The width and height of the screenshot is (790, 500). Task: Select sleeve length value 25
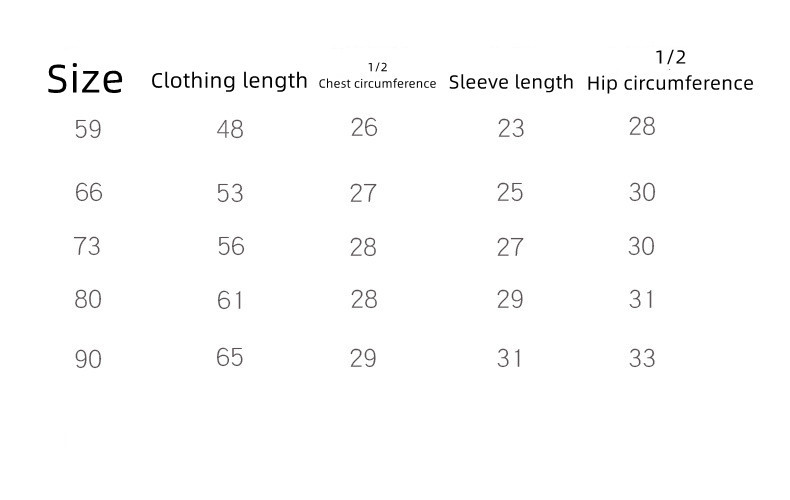click(510, 192)
